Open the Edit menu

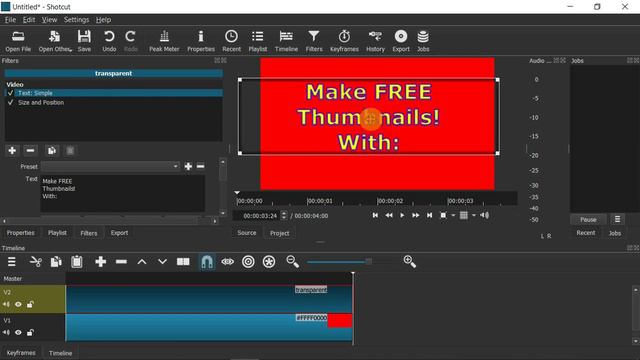(x=29, y=20)
